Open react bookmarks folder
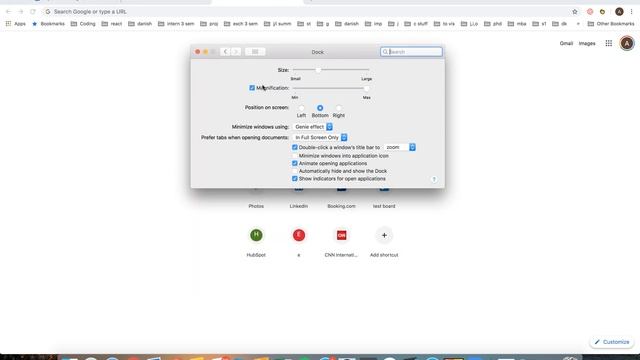This screenshot has width=640, height=360. click(x=112, y=24)
